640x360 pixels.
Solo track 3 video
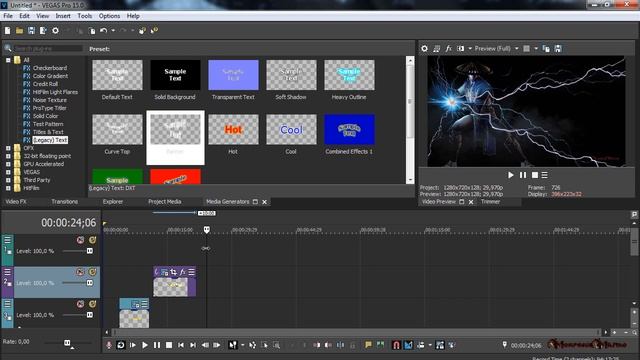[93, 304]
